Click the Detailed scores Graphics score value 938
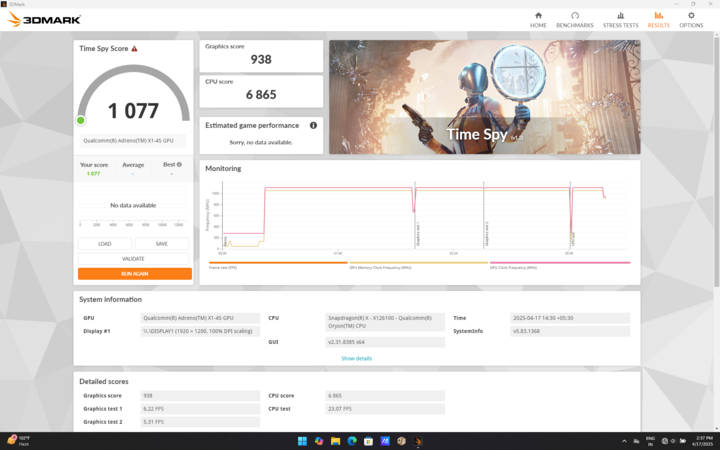720x450 pixels. pyautogui.click(x=200, y=395)
